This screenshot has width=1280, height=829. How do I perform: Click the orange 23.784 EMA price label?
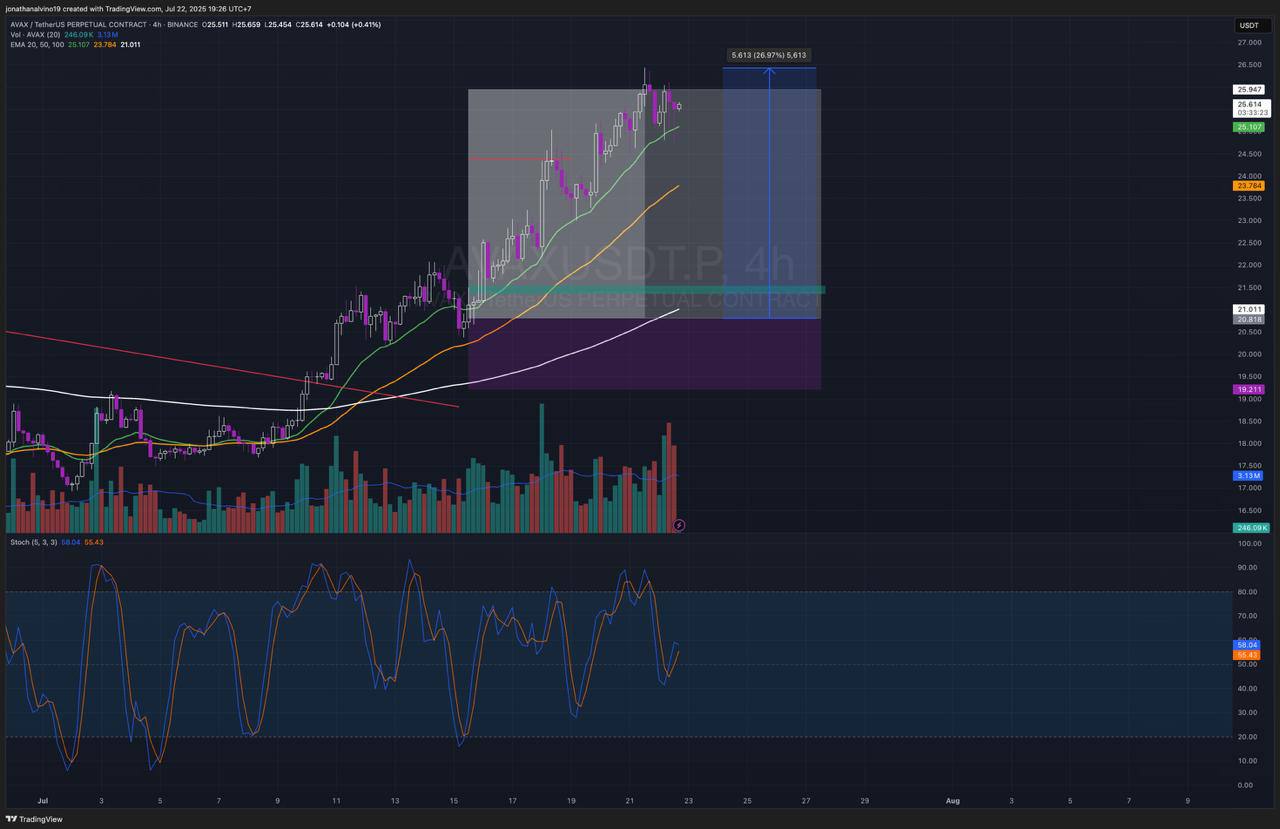1249,185
